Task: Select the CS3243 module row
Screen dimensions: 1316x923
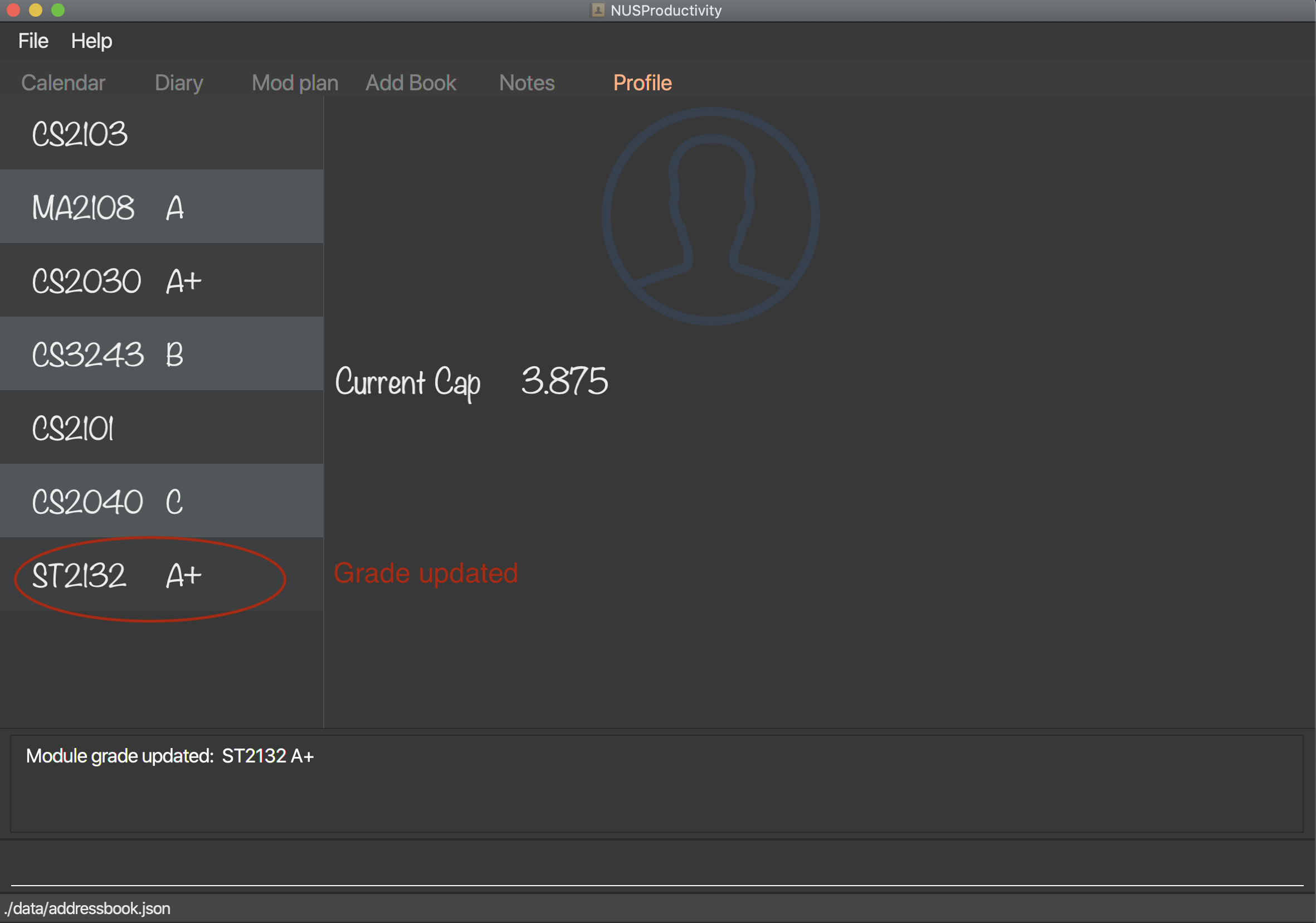Action: [x=162, y=354]
